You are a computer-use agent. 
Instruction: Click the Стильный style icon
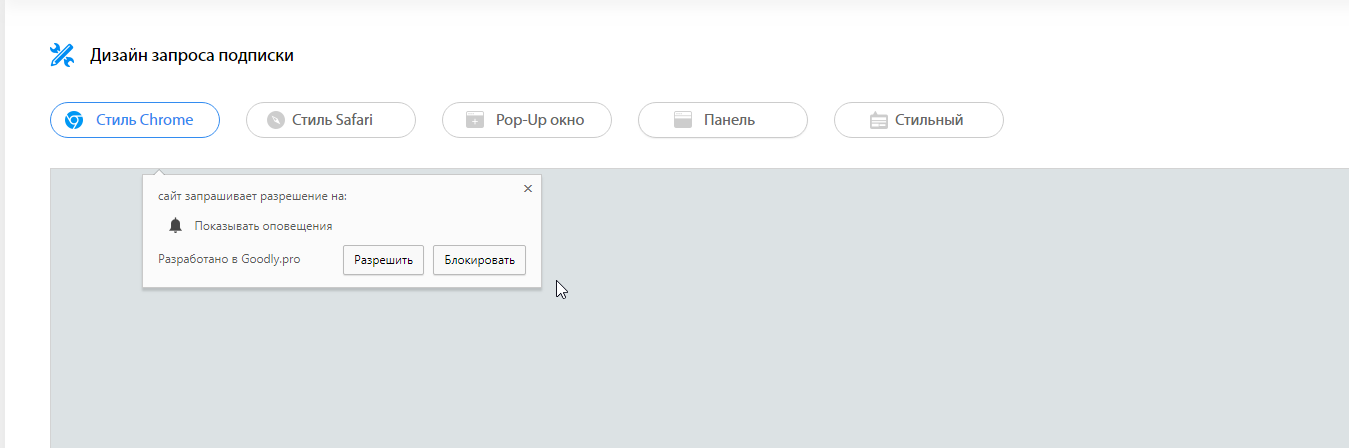click(879, 120)
